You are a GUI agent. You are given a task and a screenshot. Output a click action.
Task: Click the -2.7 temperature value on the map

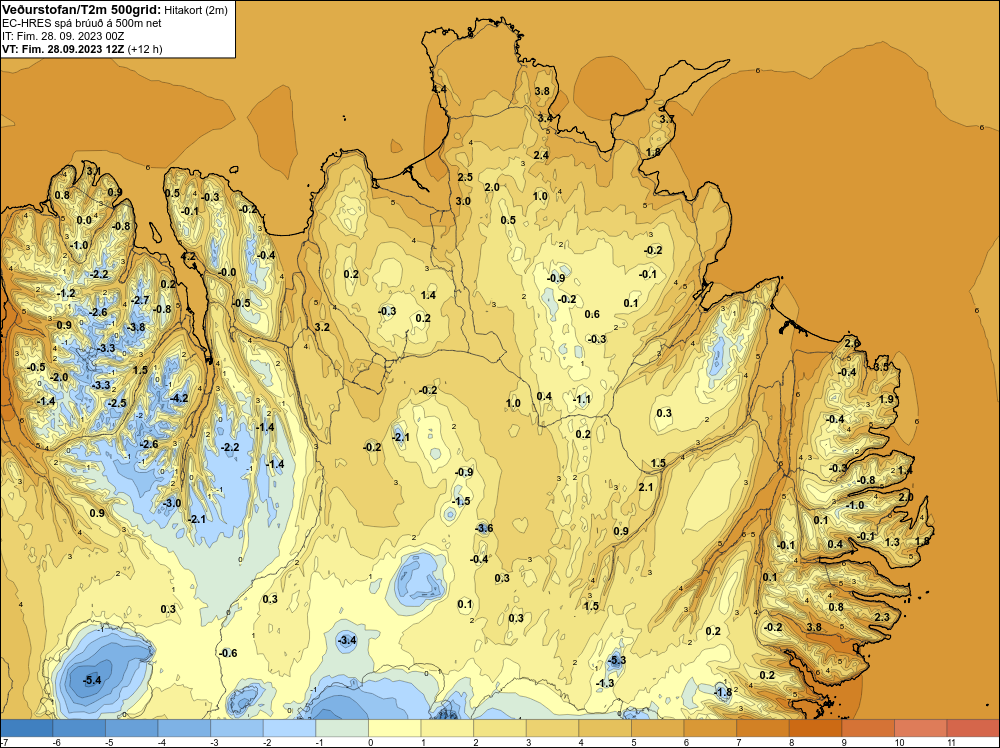pos(140,300)
